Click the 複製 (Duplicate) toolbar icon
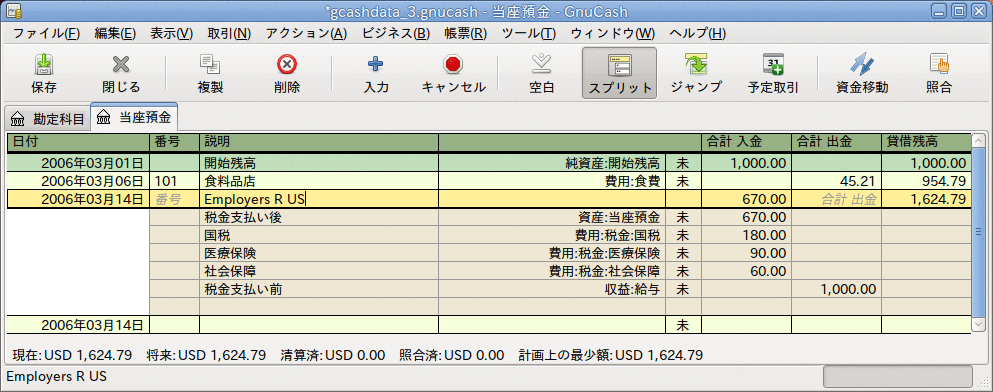This screenshot has height=392, width=993. (x=210, y=64)
